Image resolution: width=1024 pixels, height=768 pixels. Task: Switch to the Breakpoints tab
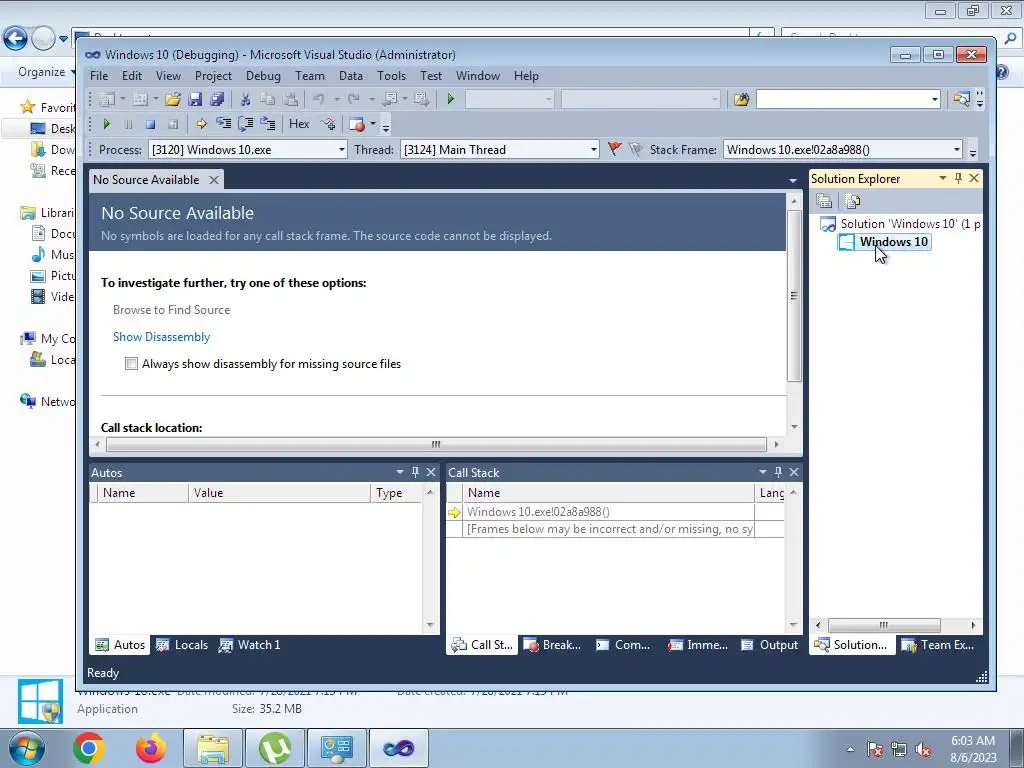(552, 645)
